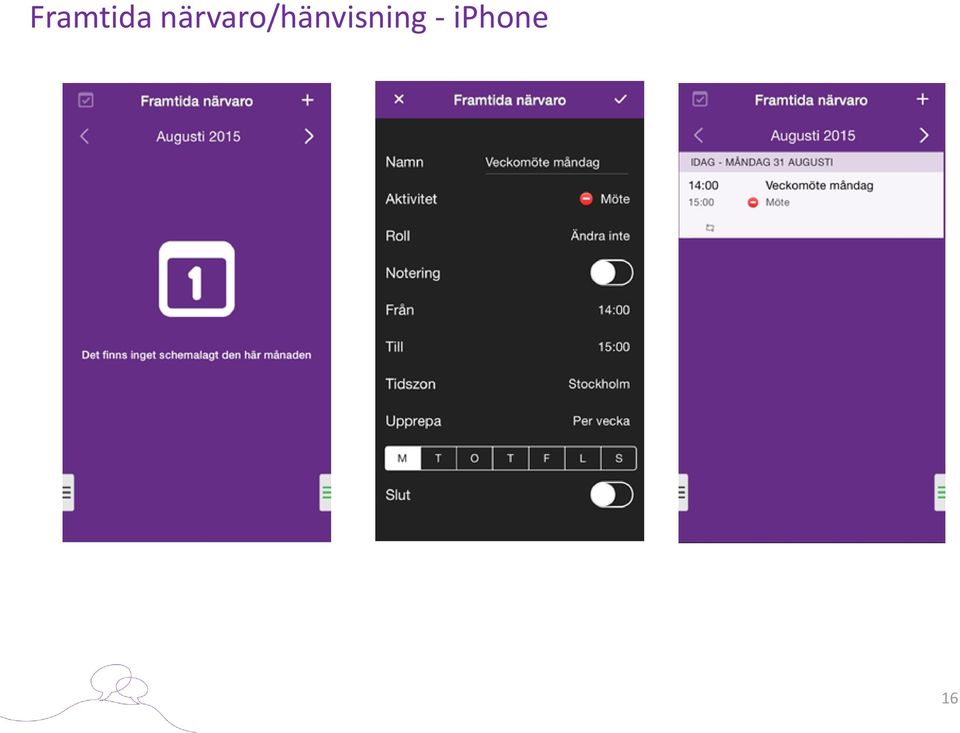This screenshot has width=960, height=733.
Task: Open the Aktivitet picker showing Möte
Action: tap(509, 199)
